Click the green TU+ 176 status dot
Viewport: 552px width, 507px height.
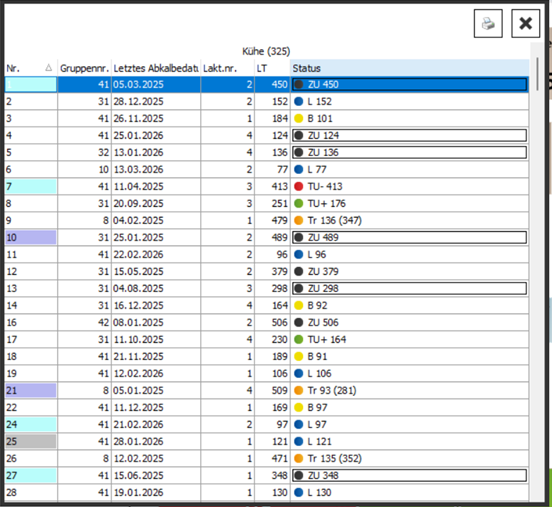click(299, 203)
